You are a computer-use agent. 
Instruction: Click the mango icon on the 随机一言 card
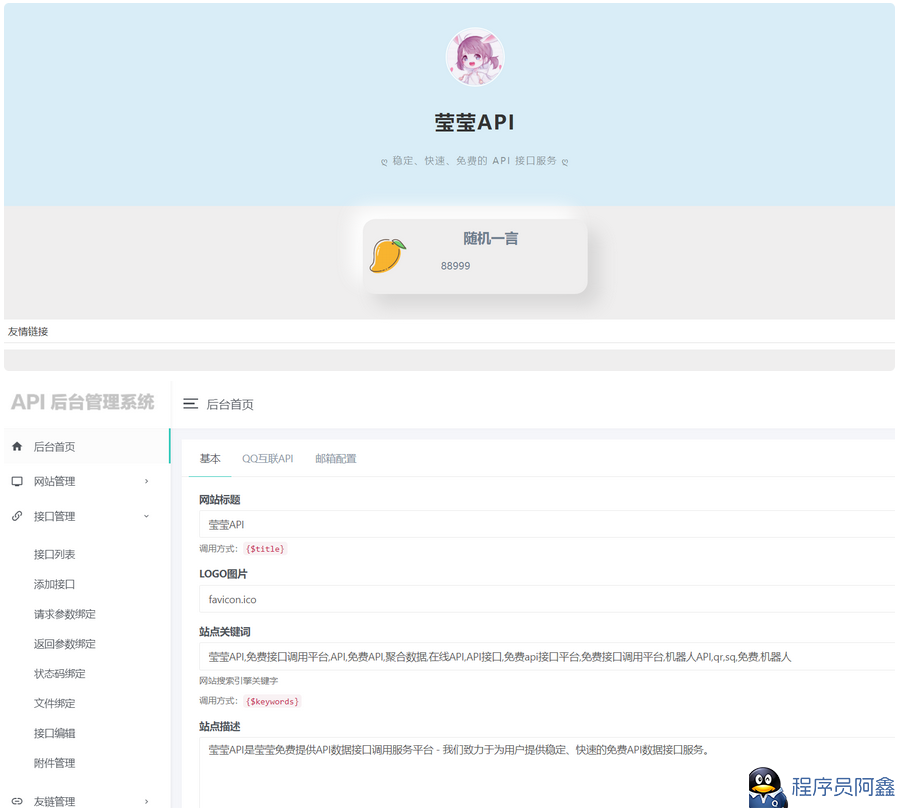(388, 255)
